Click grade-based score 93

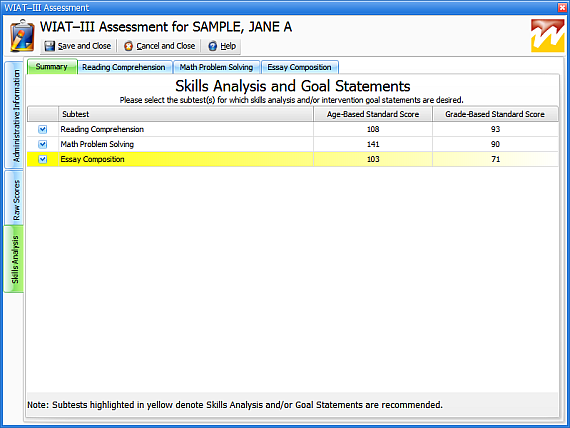coord(495,129)
